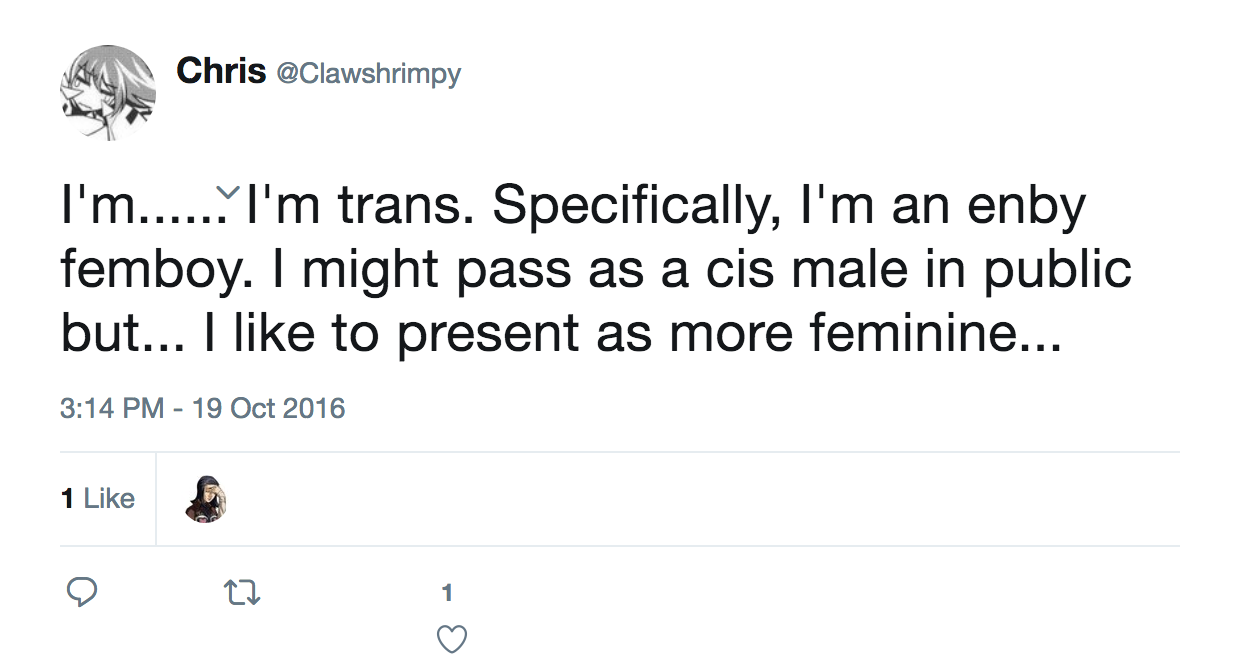Image resolution: width=1234 pixels, height=663 pixels.
Task: Show who liked via the 1 Like link
Action: (98, 499)
